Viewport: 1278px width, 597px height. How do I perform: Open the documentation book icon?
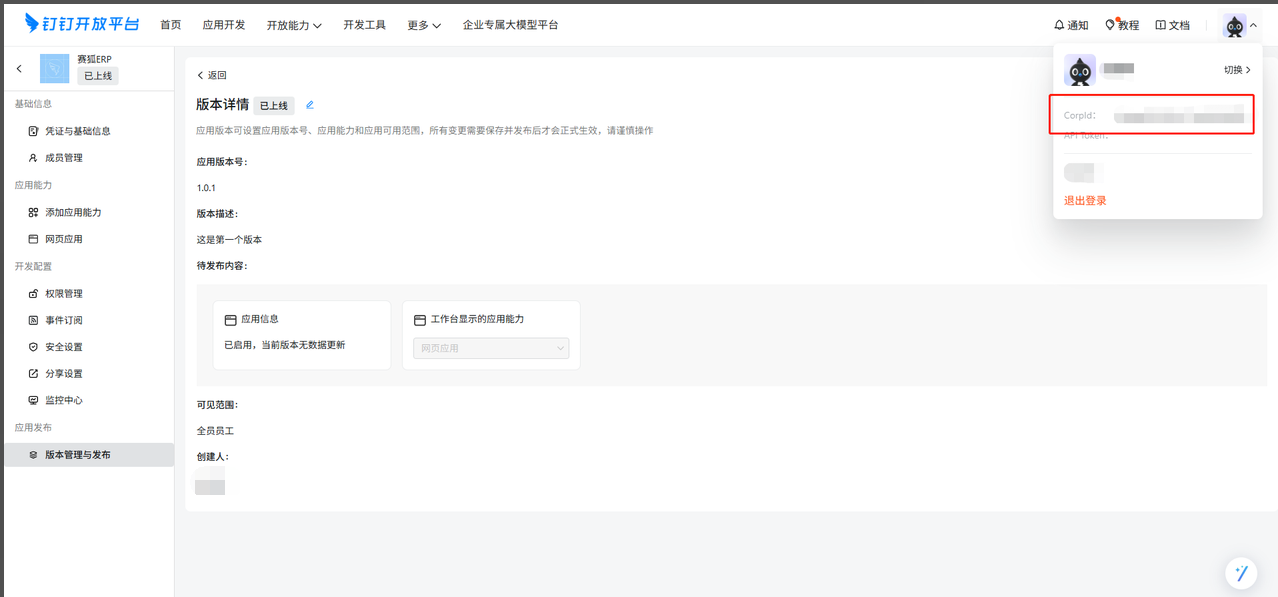1160,25
